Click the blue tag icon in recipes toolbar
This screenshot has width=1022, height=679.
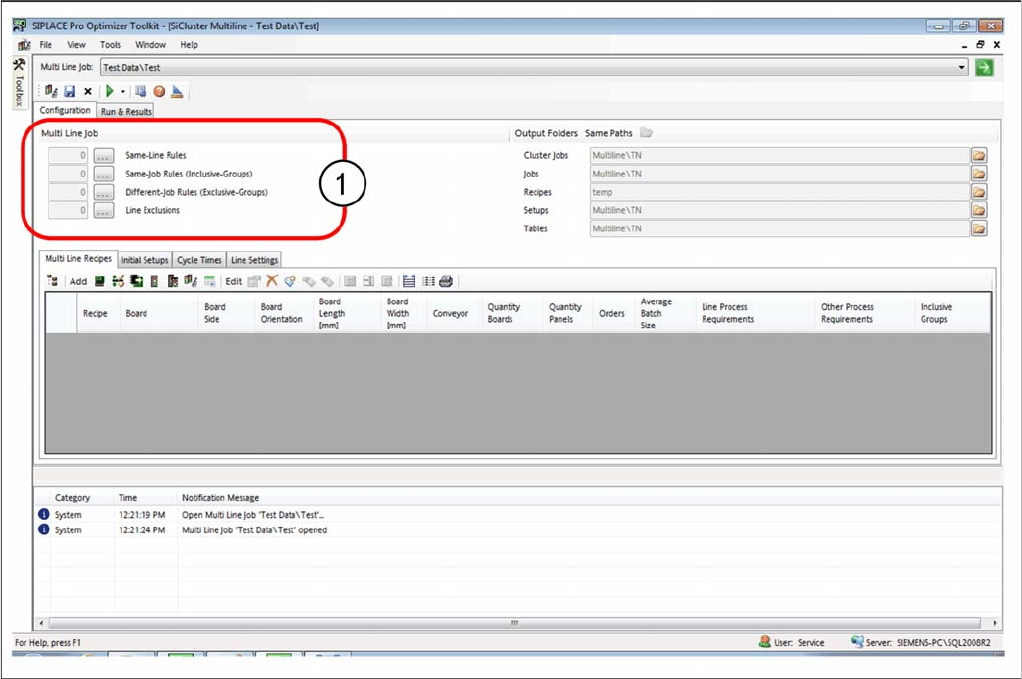point(290,281)
